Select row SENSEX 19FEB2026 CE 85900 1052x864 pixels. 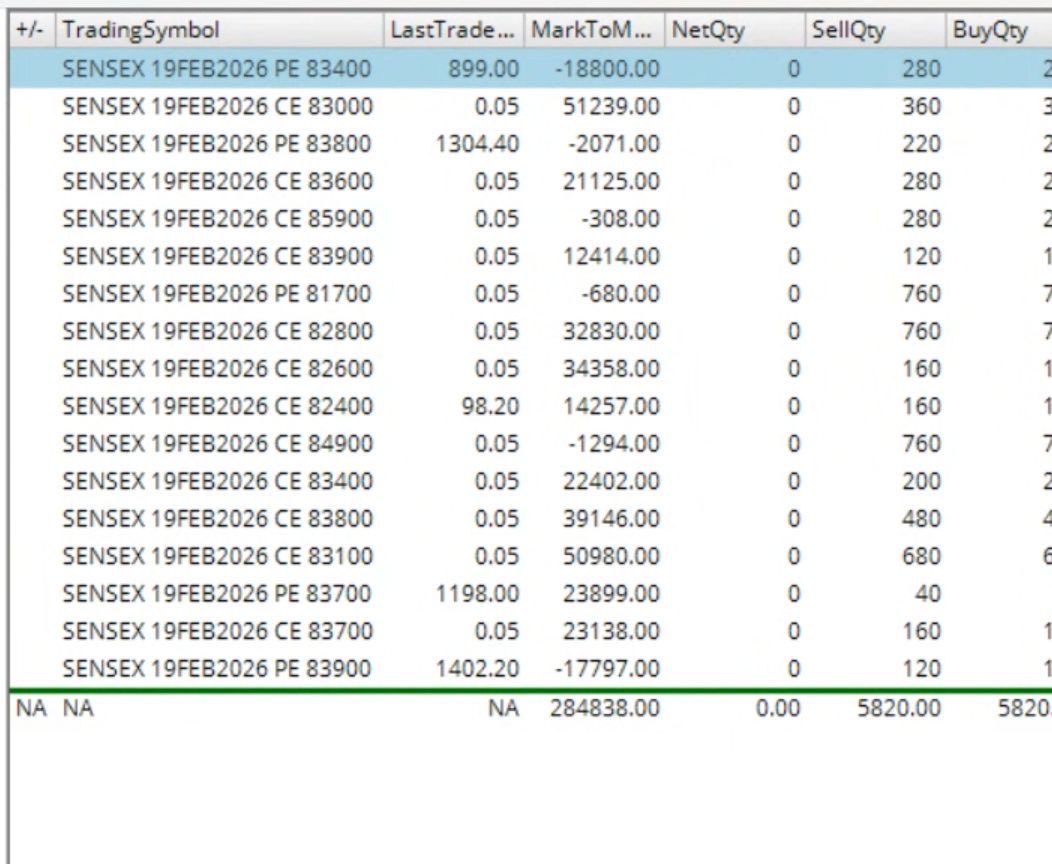pos(531,219)
